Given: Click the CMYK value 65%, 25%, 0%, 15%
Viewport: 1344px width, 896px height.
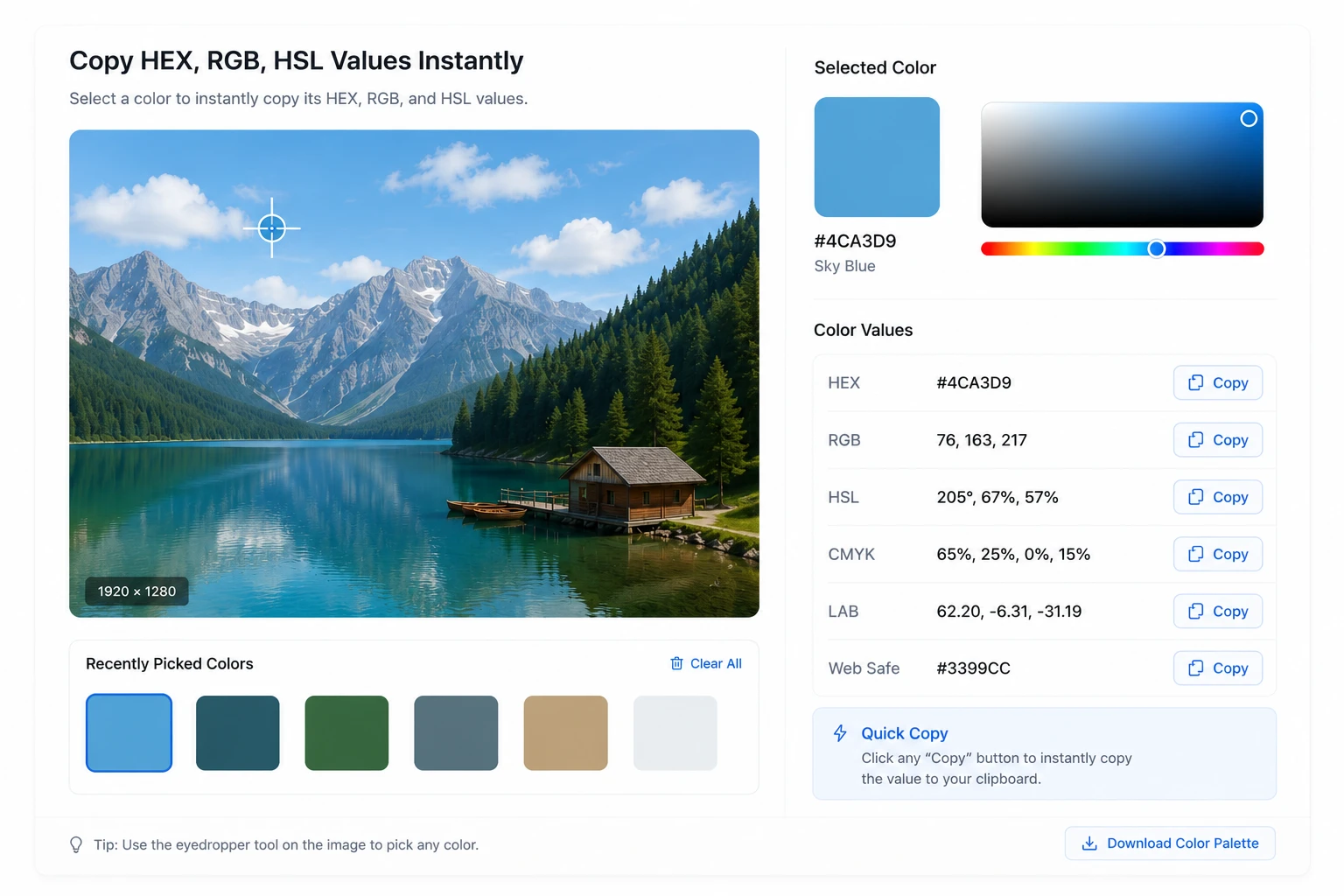Looking at the screenshot, I should click(x=1013, y=554).
